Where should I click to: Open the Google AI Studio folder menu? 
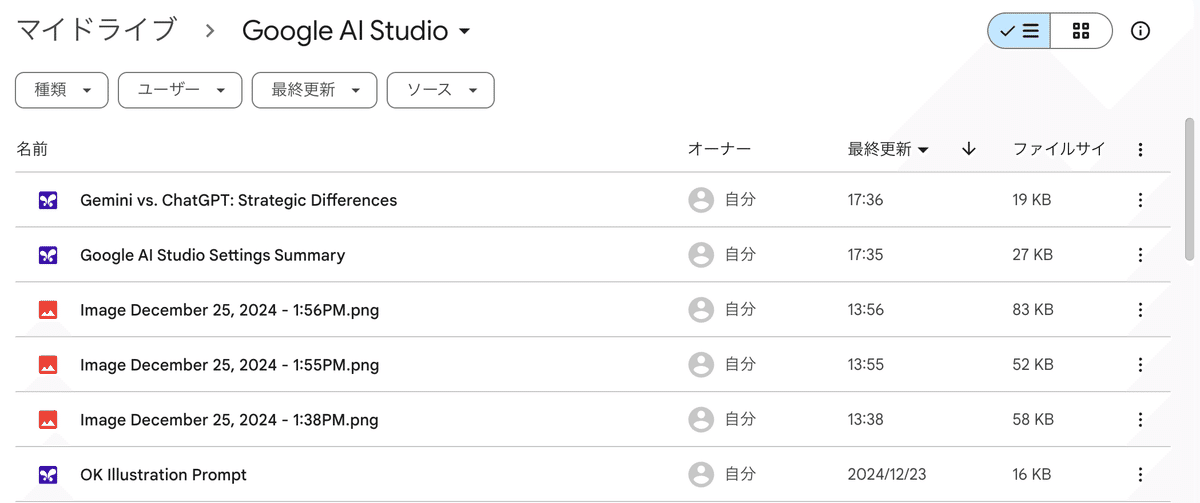[356, 31]
